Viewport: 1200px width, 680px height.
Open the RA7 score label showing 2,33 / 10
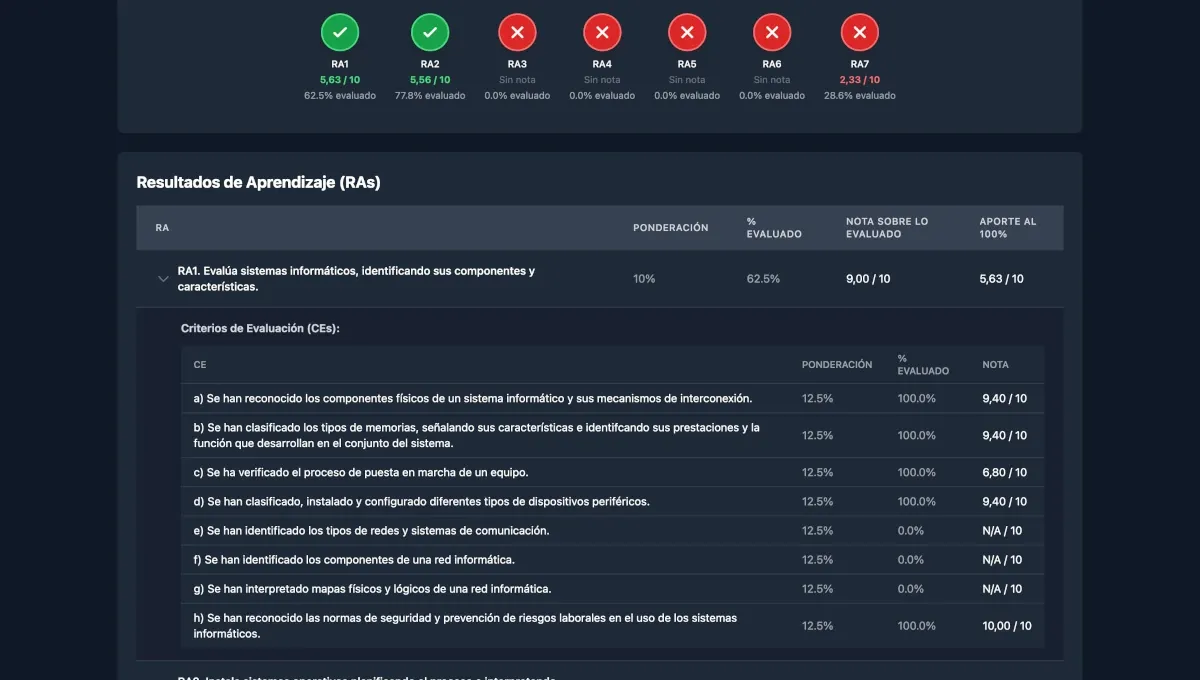pos(859,79)
